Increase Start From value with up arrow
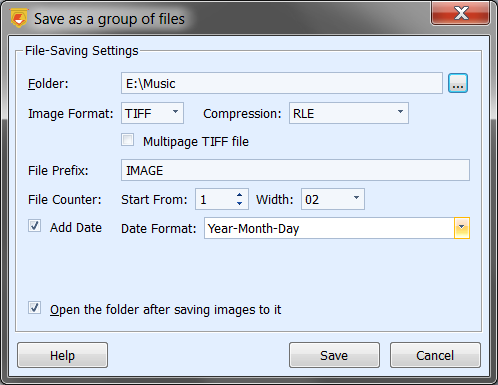The width and height of the screenshot is (498, 385). click(239, 195)
